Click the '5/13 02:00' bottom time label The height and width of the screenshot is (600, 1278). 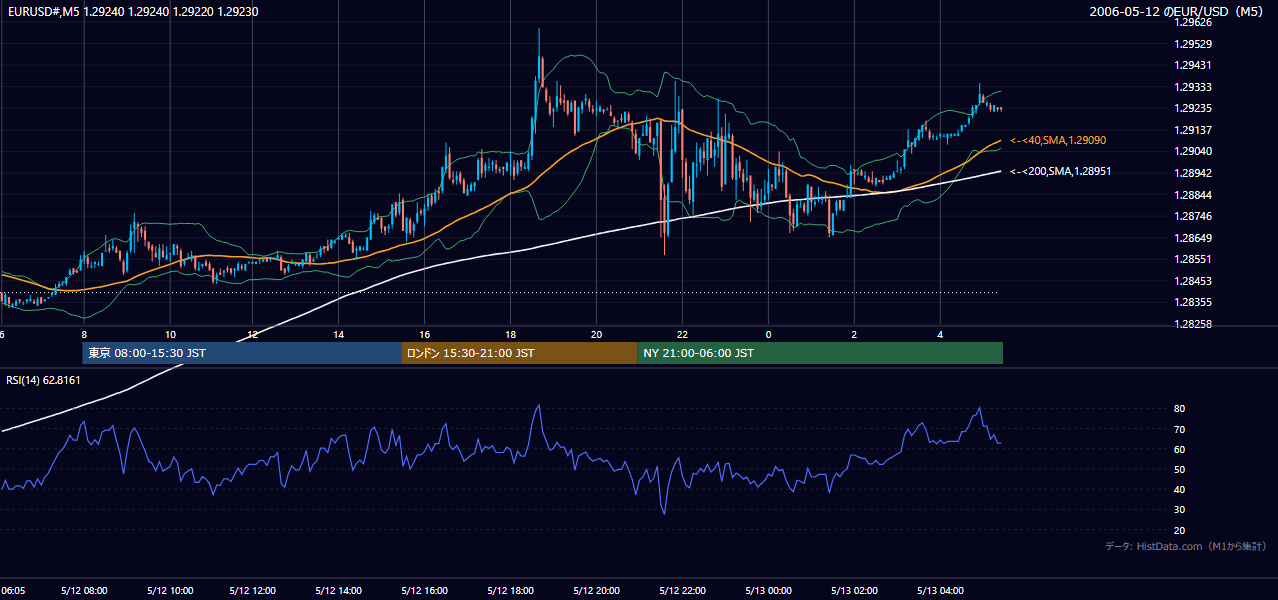[855, 591]
